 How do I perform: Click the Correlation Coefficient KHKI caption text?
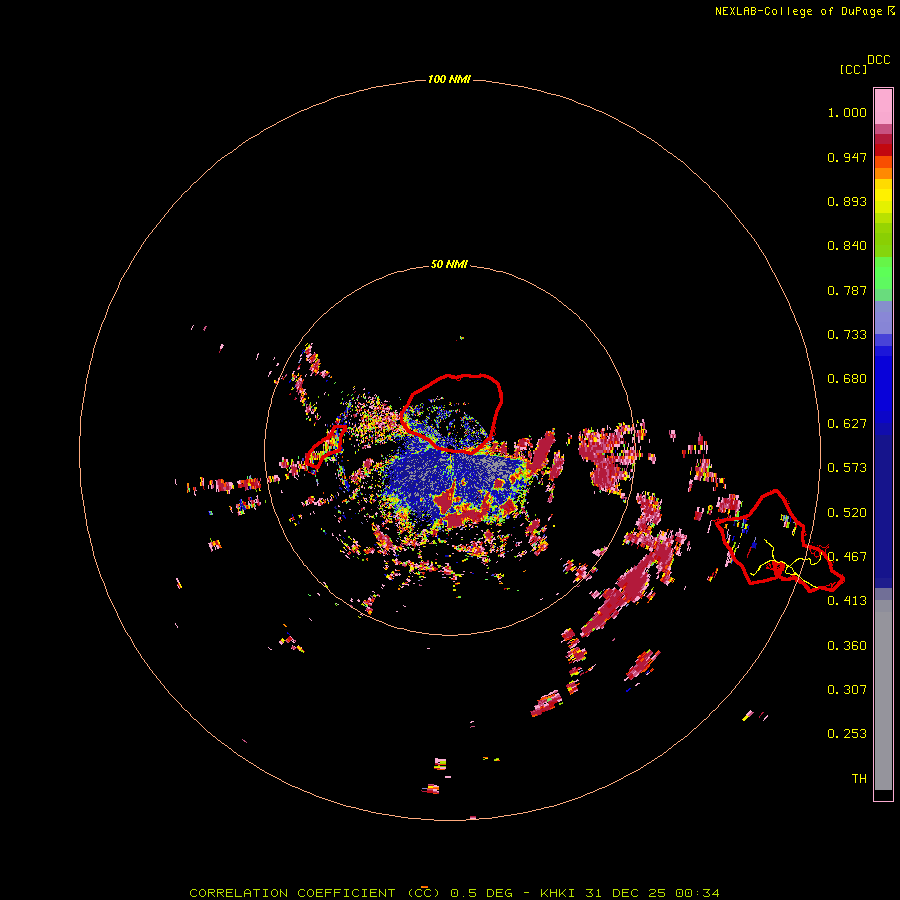[454, 893]
